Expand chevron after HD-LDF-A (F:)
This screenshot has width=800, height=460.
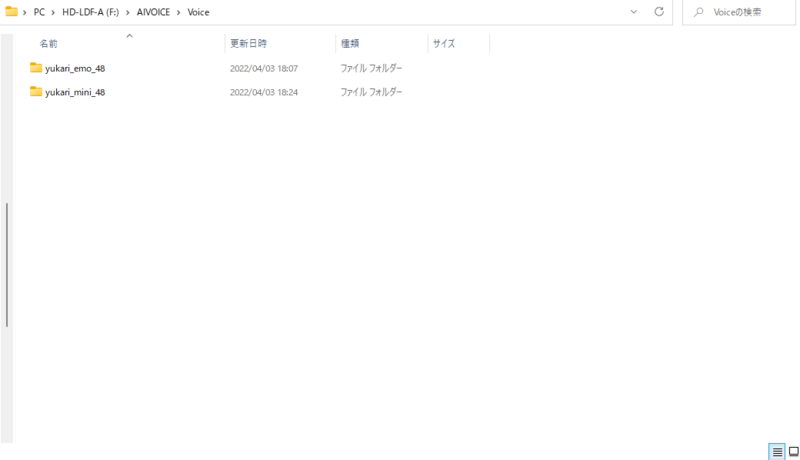click(128, 12)
